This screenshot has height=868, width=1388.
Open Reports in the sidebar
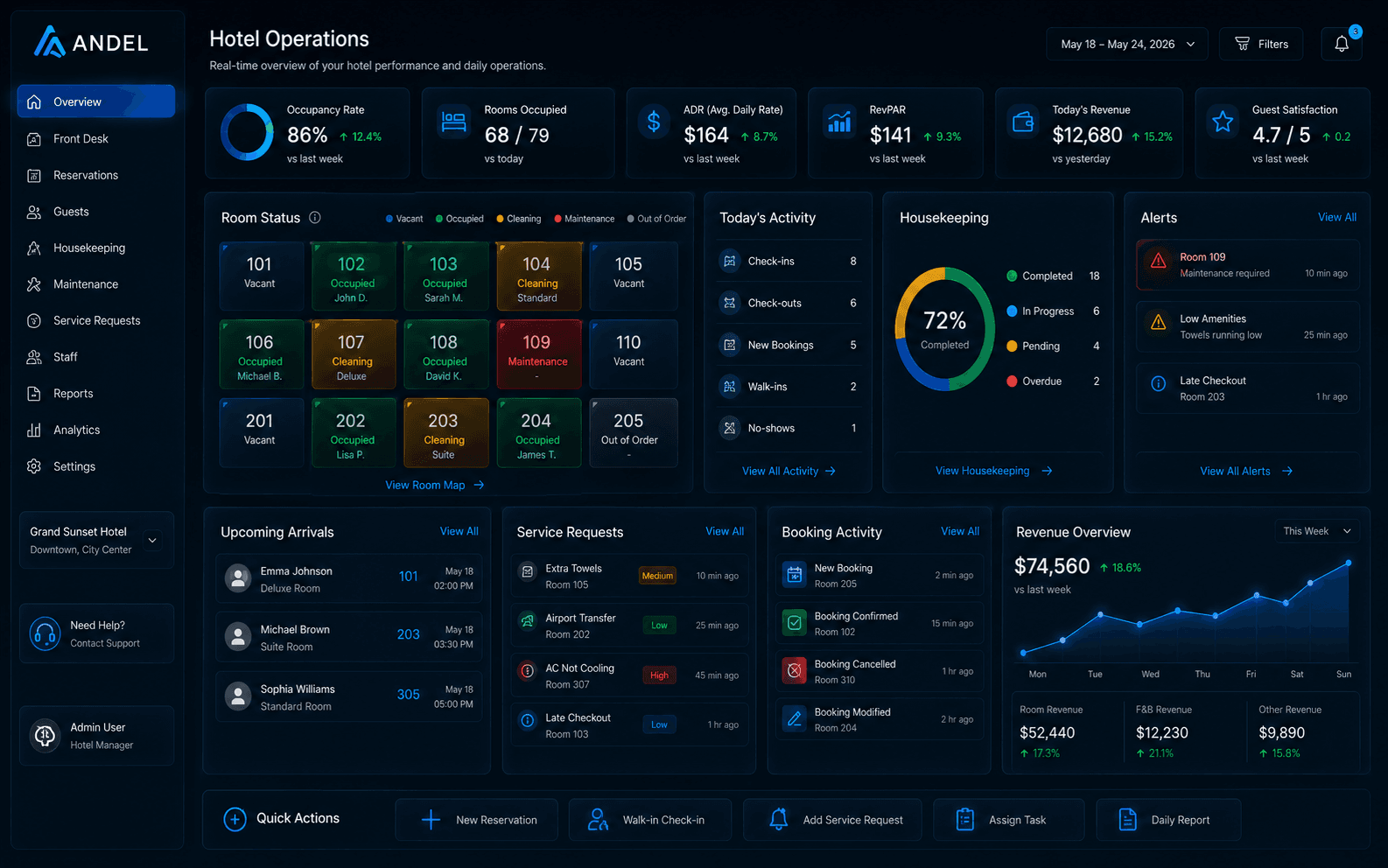(96, 394)
